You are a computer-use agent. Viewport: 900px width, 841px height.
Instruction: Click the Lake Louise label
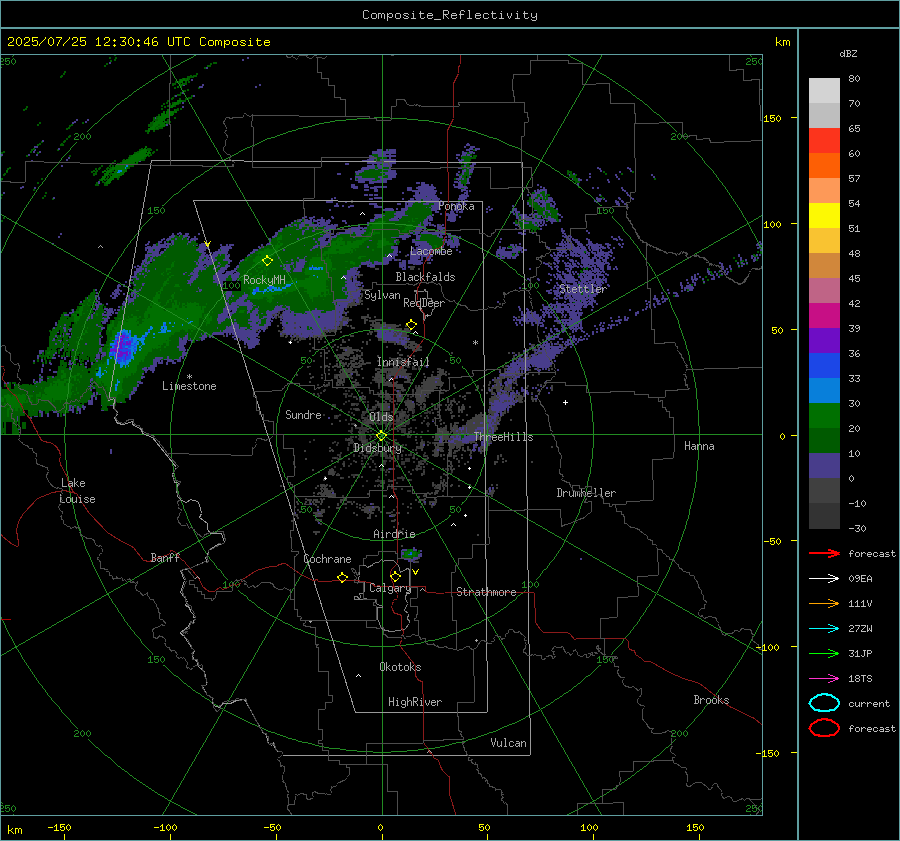tap(77, 491)
